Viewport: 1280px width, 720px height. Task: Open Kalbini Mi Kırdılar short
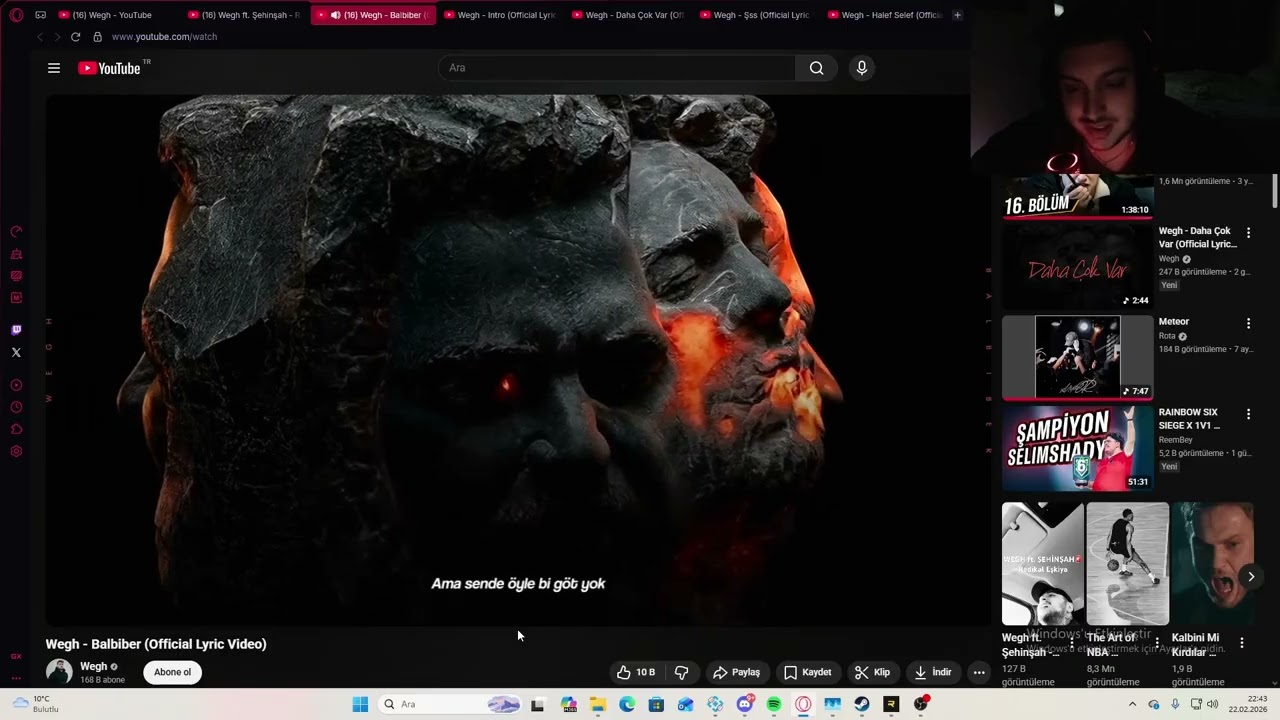point(1212,564)
